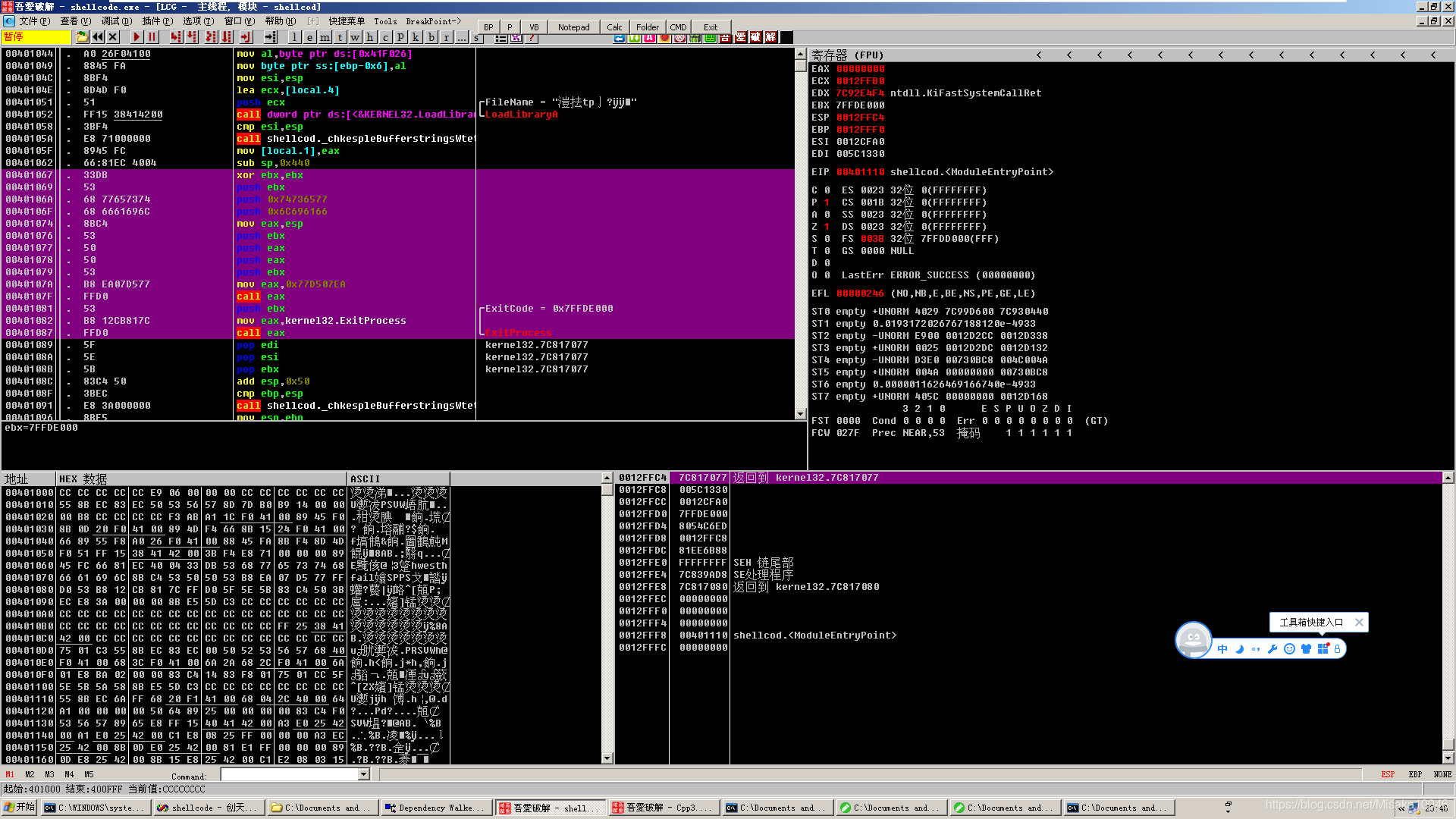Select the M1 memory bookmark
Viewport: 1456px width, 819px height.
[x=10, y=774]
